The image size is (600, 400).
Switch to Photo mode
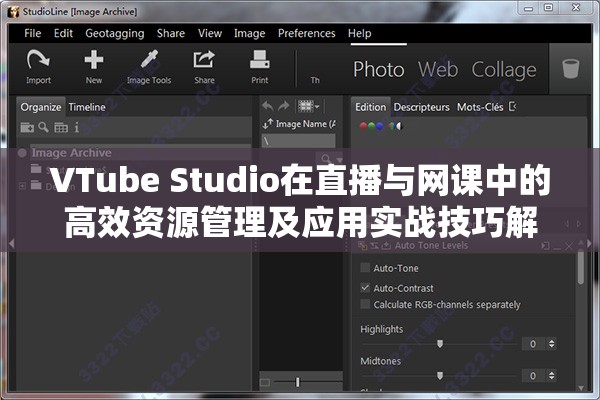pos(378,69)
